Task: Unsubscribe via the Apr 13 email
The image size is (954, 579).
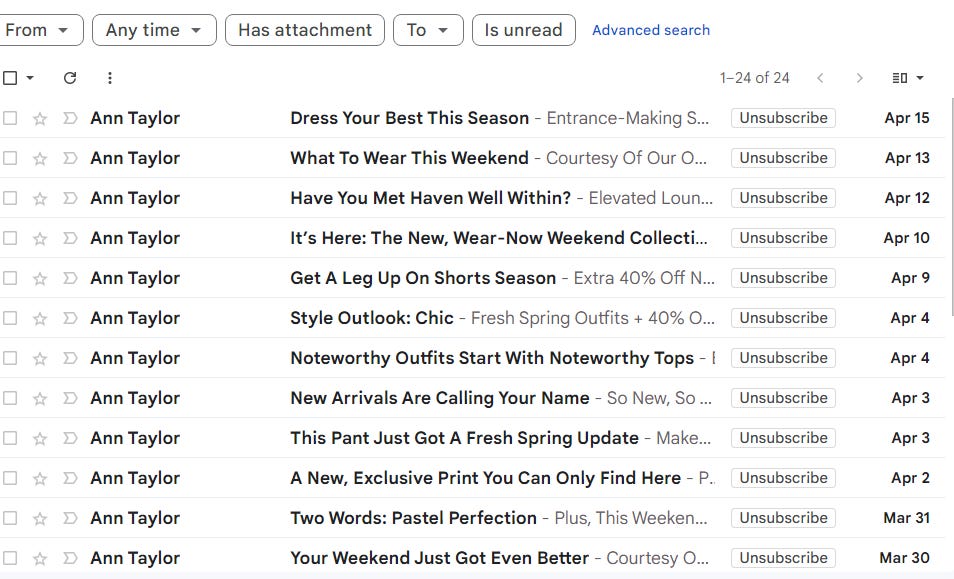Action: tap(783, 158)
